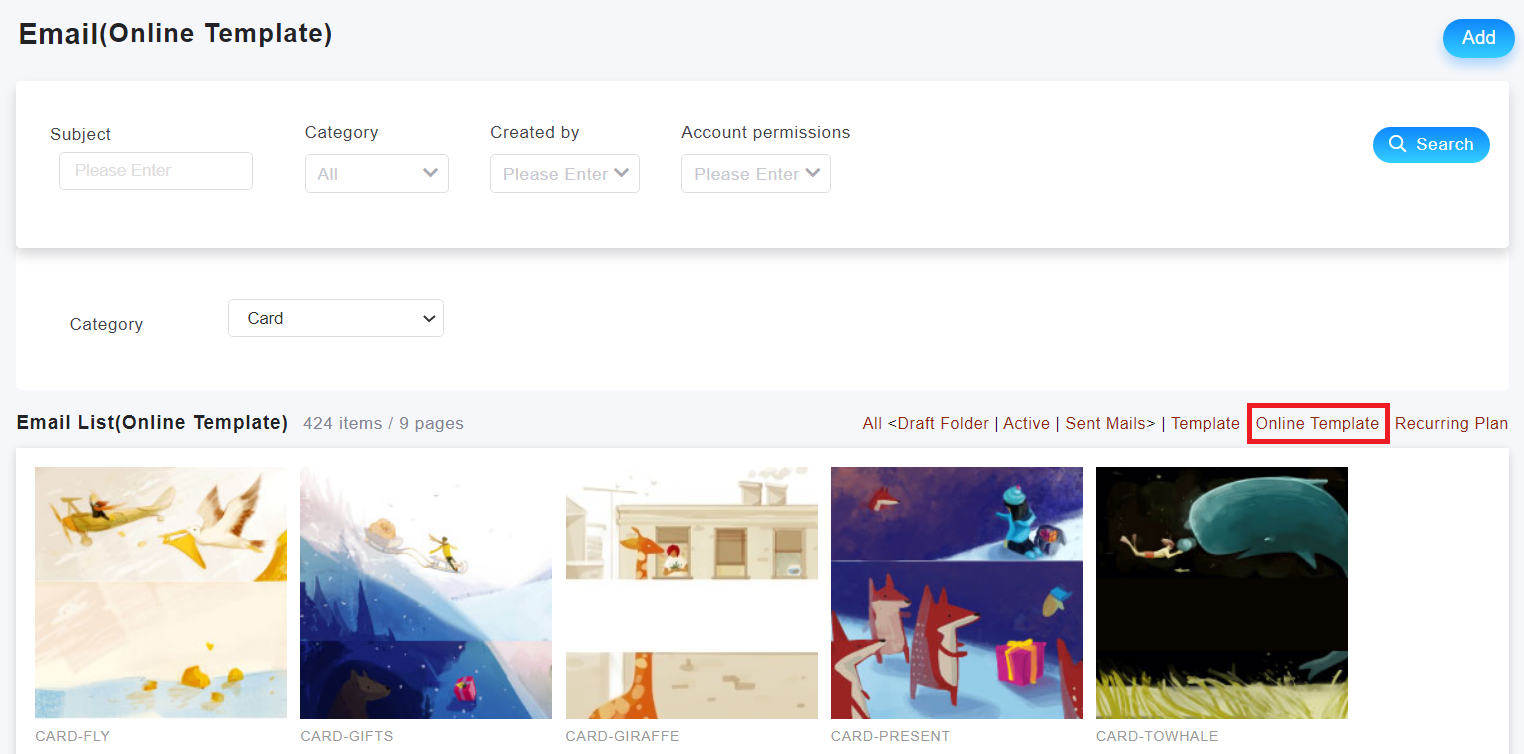This screenshot has width=1524, height=754.
Task: Show Active emails
Action: pyautogui.click(x=1026, y=424)
